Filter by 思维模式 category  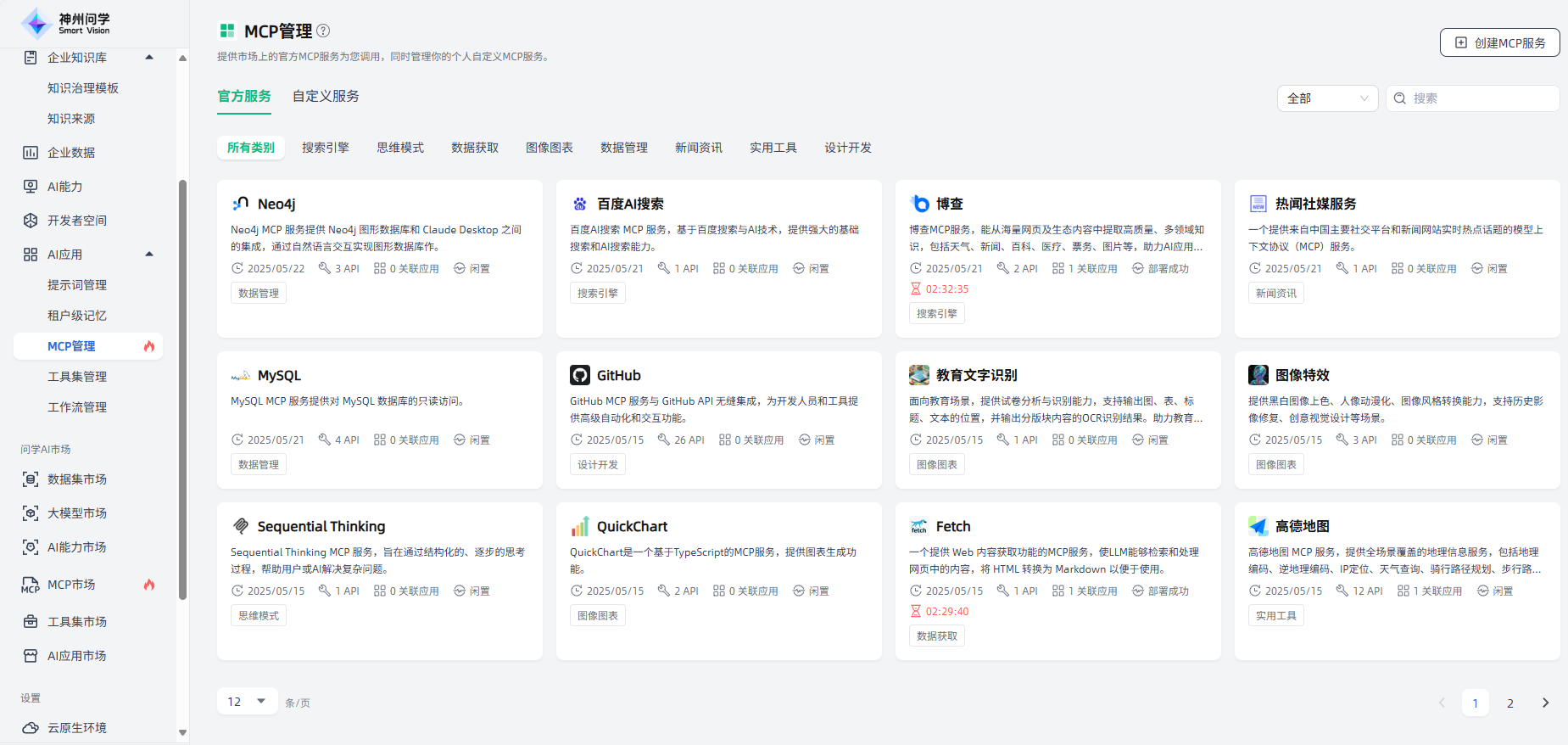400,148
